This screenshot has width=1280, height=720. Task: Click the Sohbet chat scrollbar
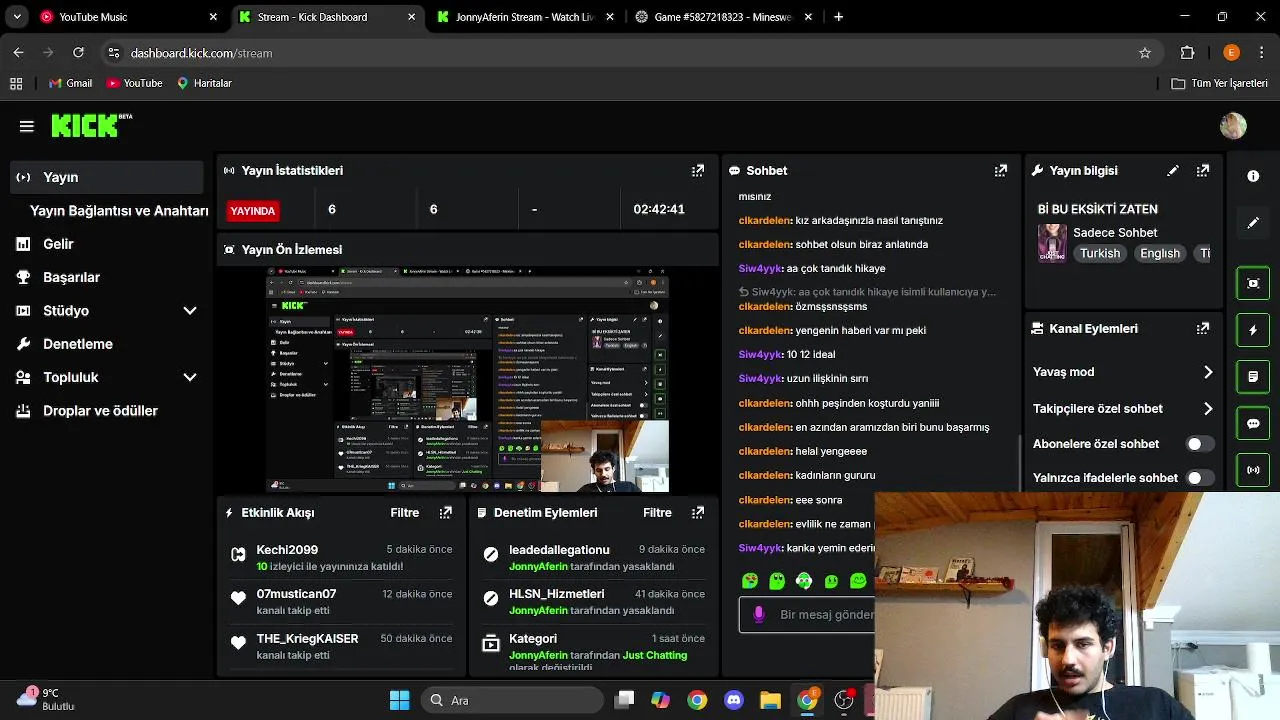(1019, 461)
